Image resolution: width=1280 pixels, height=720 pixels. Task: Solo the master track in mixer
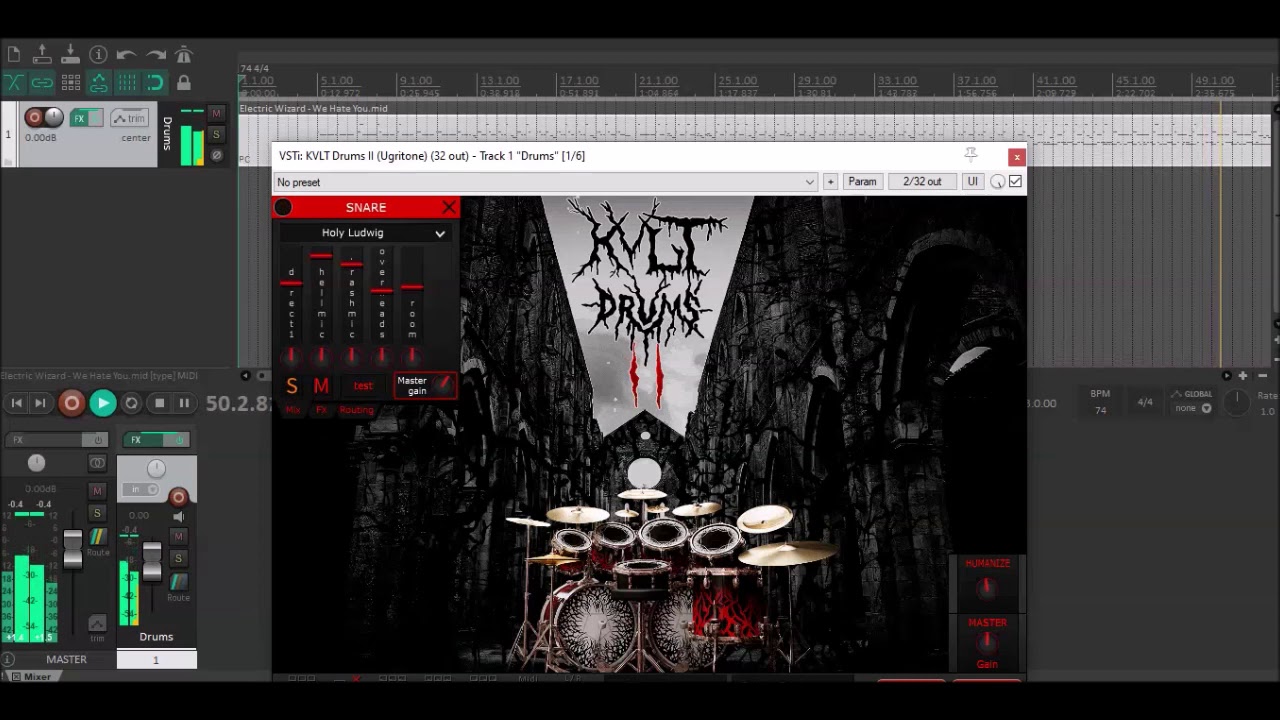[x=97, y=513]
